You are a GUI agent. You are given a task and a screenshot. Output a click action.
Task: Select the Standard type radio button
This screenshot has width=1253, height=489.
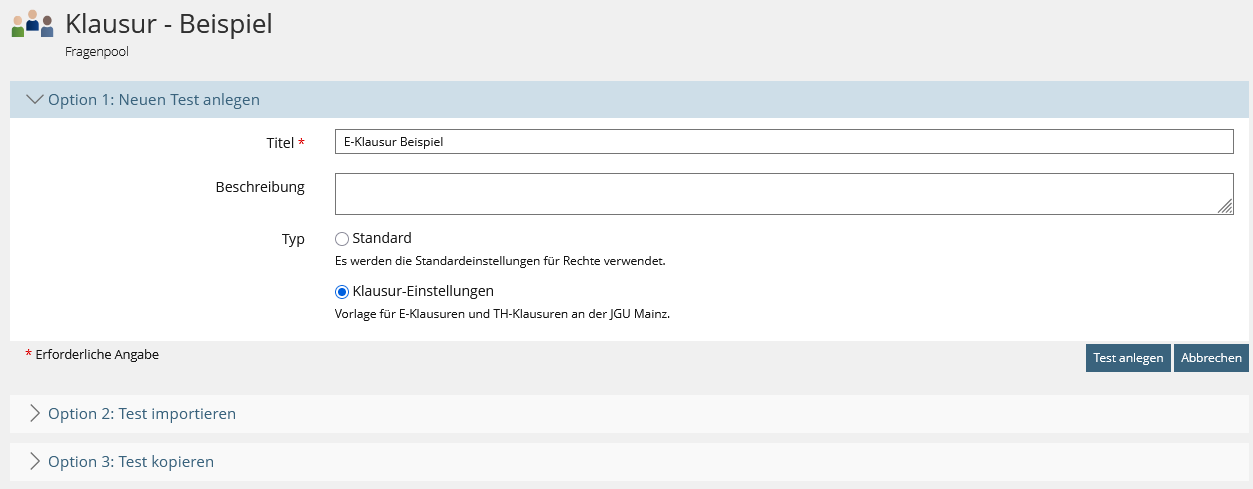pyautogui.click(x=342, y=239)
